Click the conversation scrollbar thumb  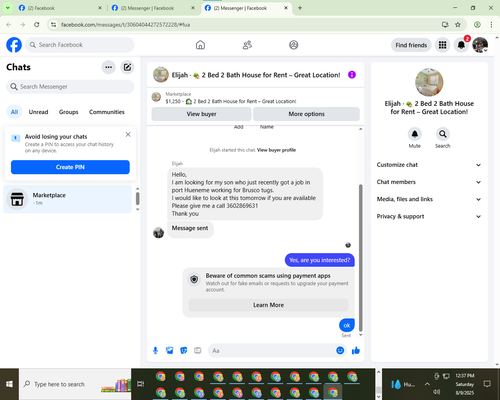[360, 258]
